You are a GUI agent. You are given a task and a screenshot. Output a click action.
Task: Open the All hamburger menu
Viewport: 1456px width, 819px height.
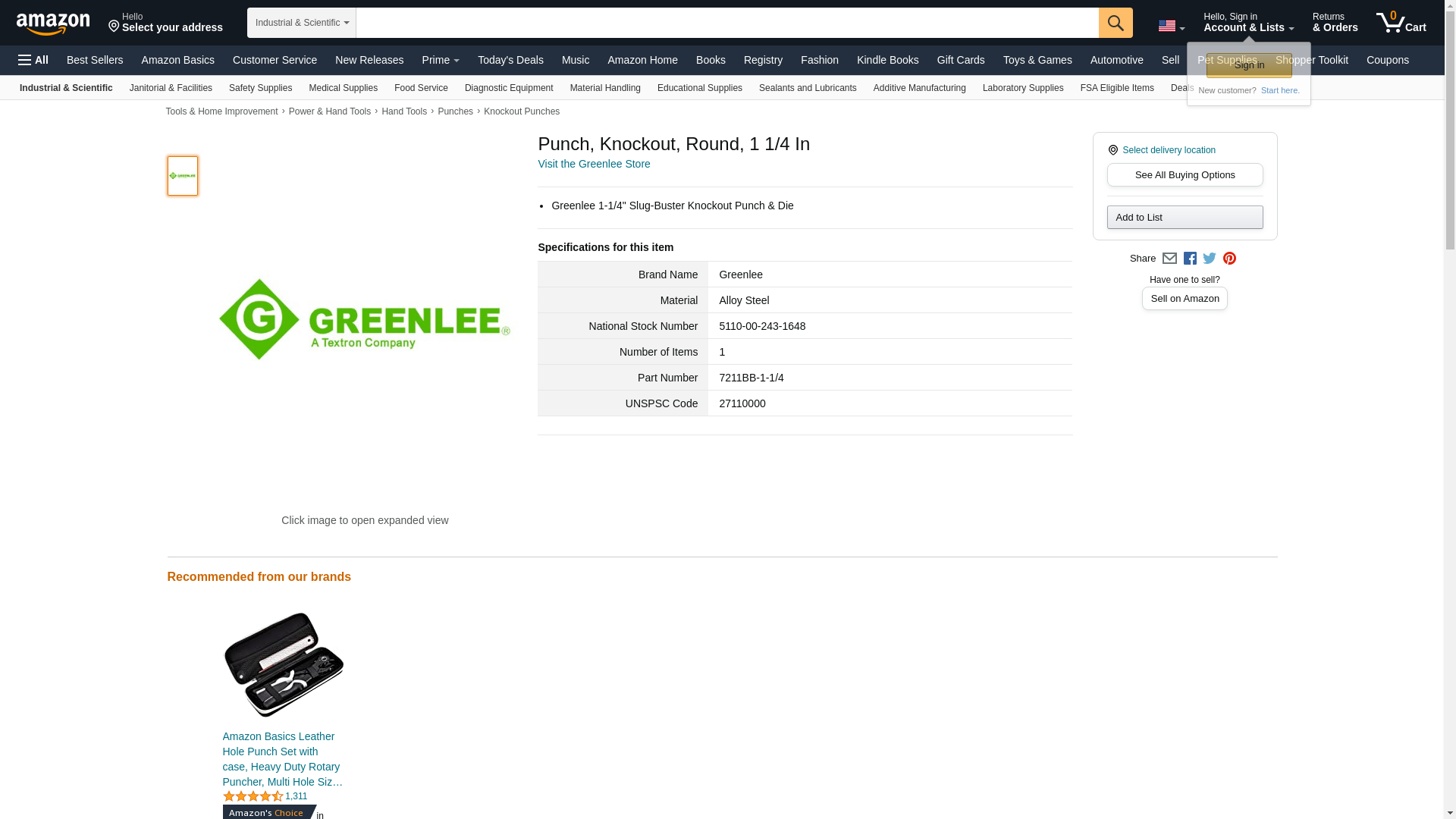pyautogui.click(x=33, y=60)
